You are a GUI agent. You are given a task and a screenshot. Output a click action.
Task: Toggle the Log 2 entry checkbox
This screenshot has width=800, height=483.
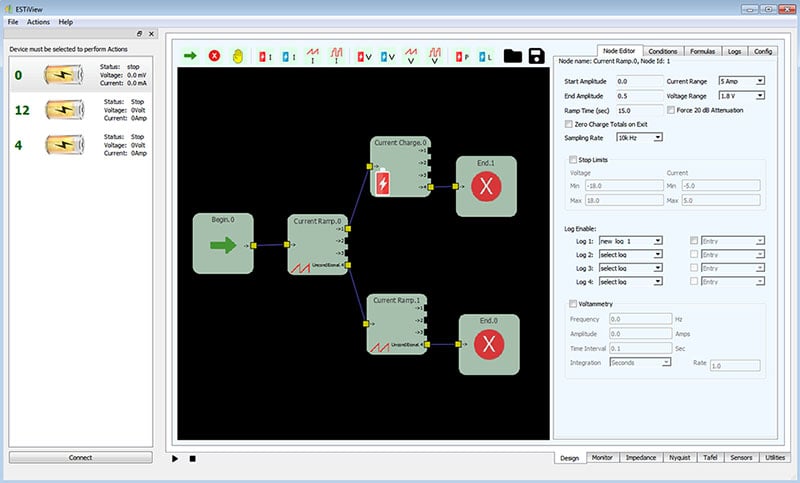click(694, 254)
